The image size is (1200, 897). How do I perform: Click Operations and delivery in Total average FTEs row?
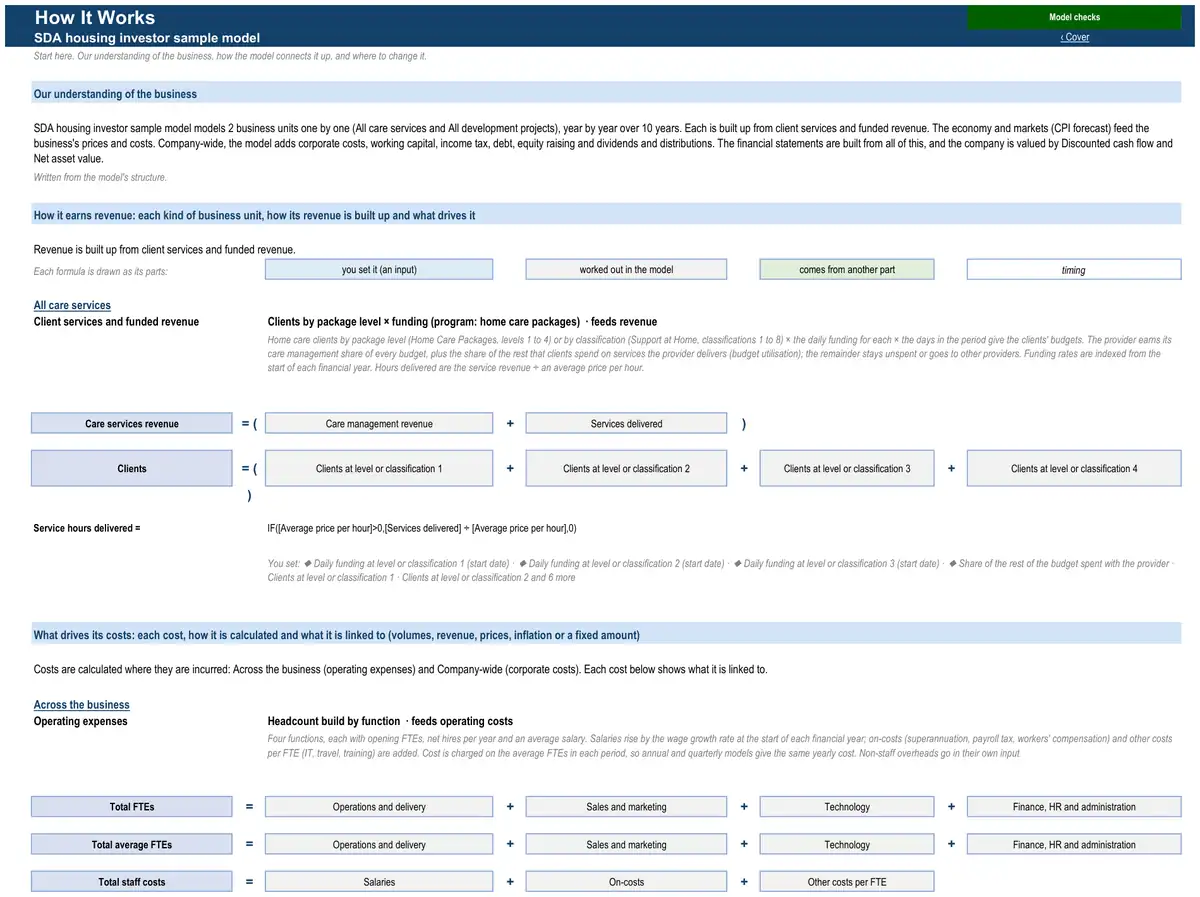point(379,845)
